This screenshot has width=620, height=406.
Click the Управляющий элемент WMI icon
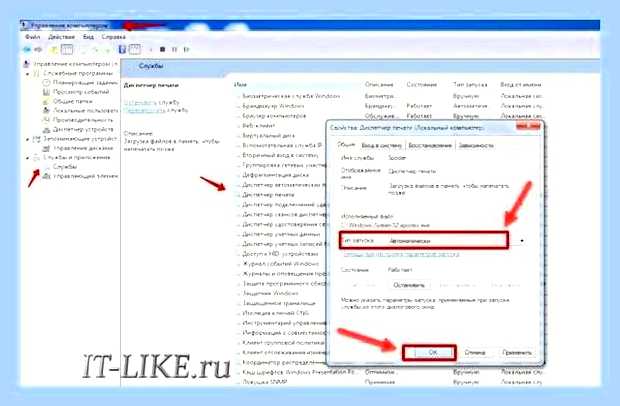pos(46,176)
